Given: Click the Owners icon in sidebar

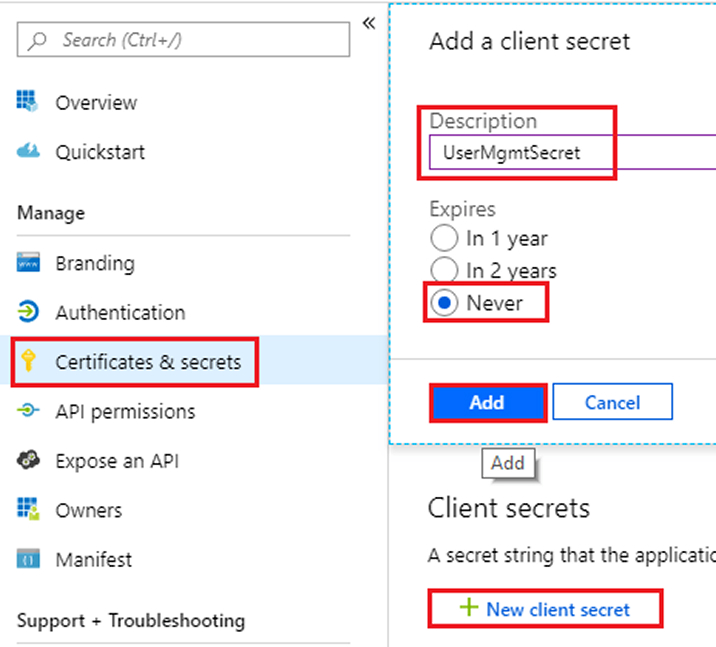Looking at the screenshot, I should tap(28, 509).
